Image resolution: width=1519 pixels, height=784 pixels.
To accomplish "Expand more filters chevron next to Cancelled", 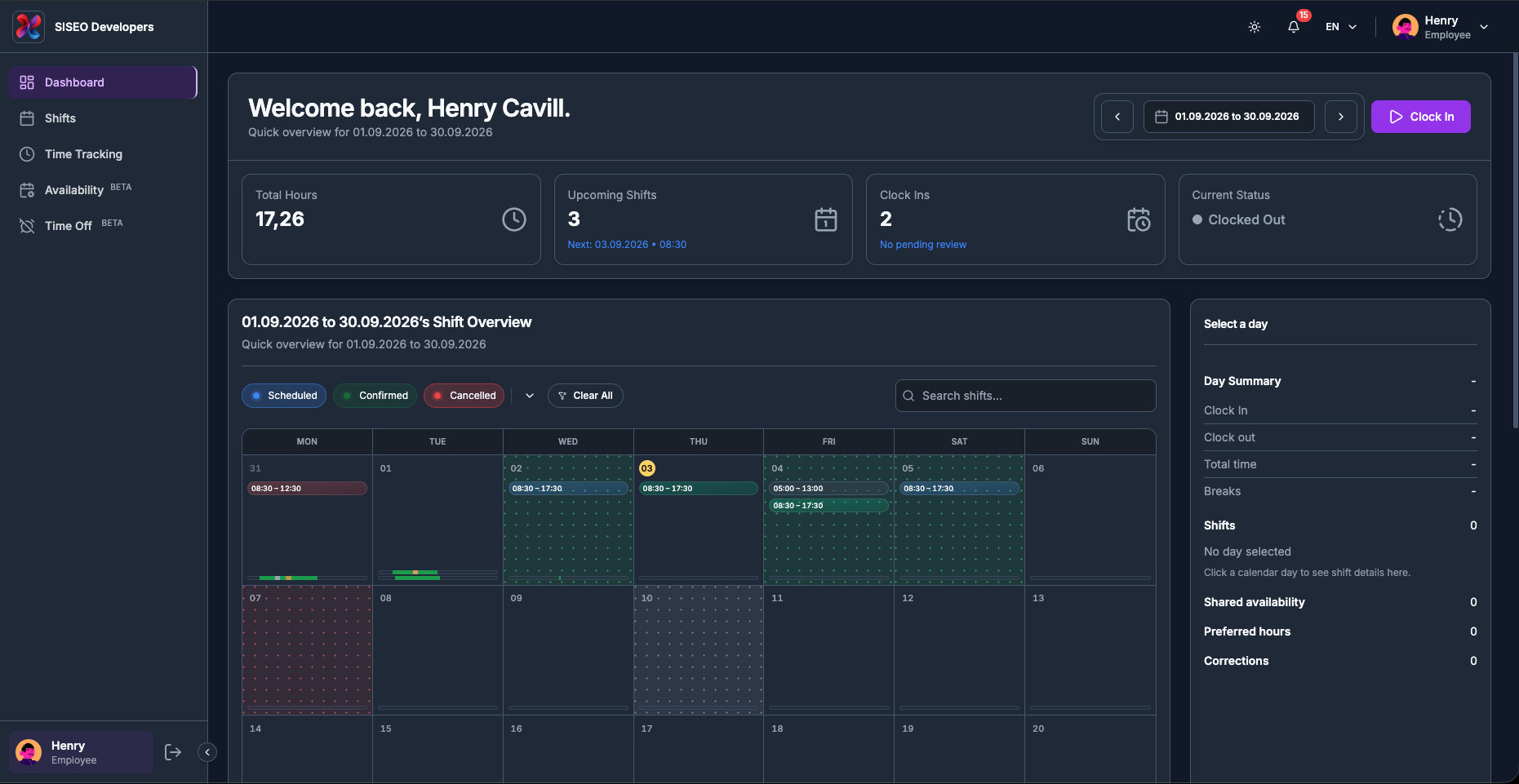I will [x=530, y=396].
